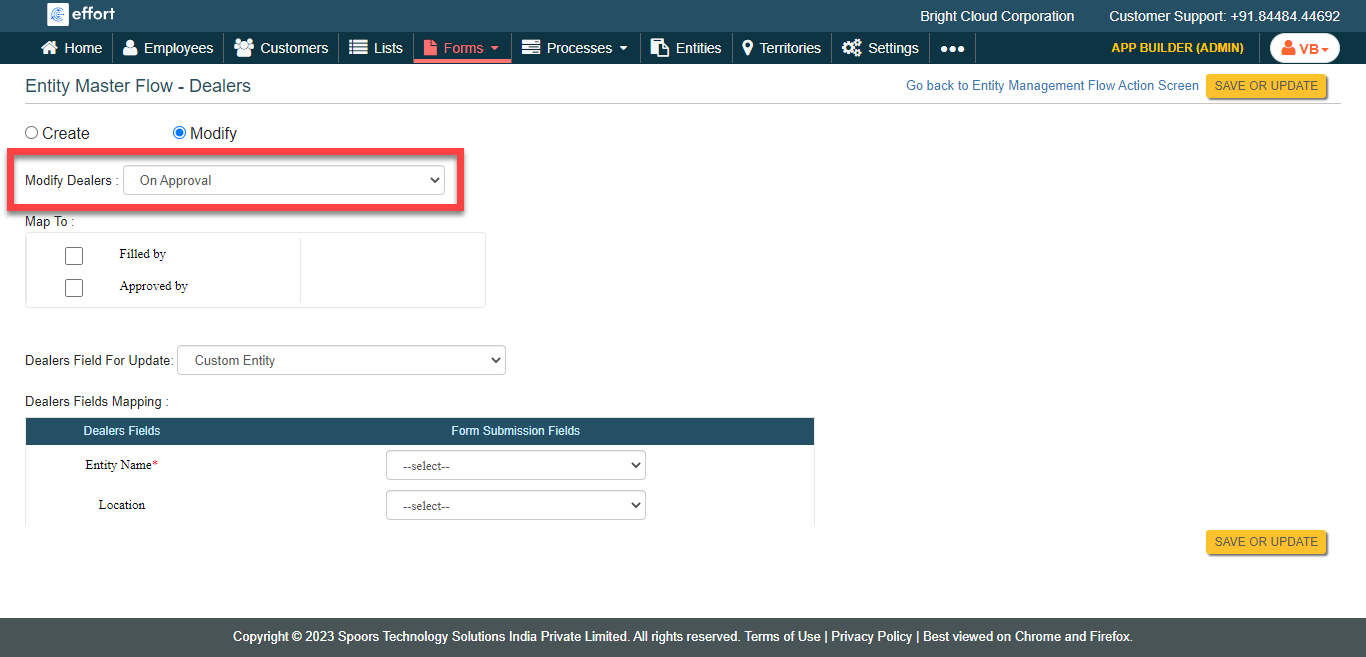Click the Employees person icon
Screen dimensions: 1366x657
pos(131,48)
